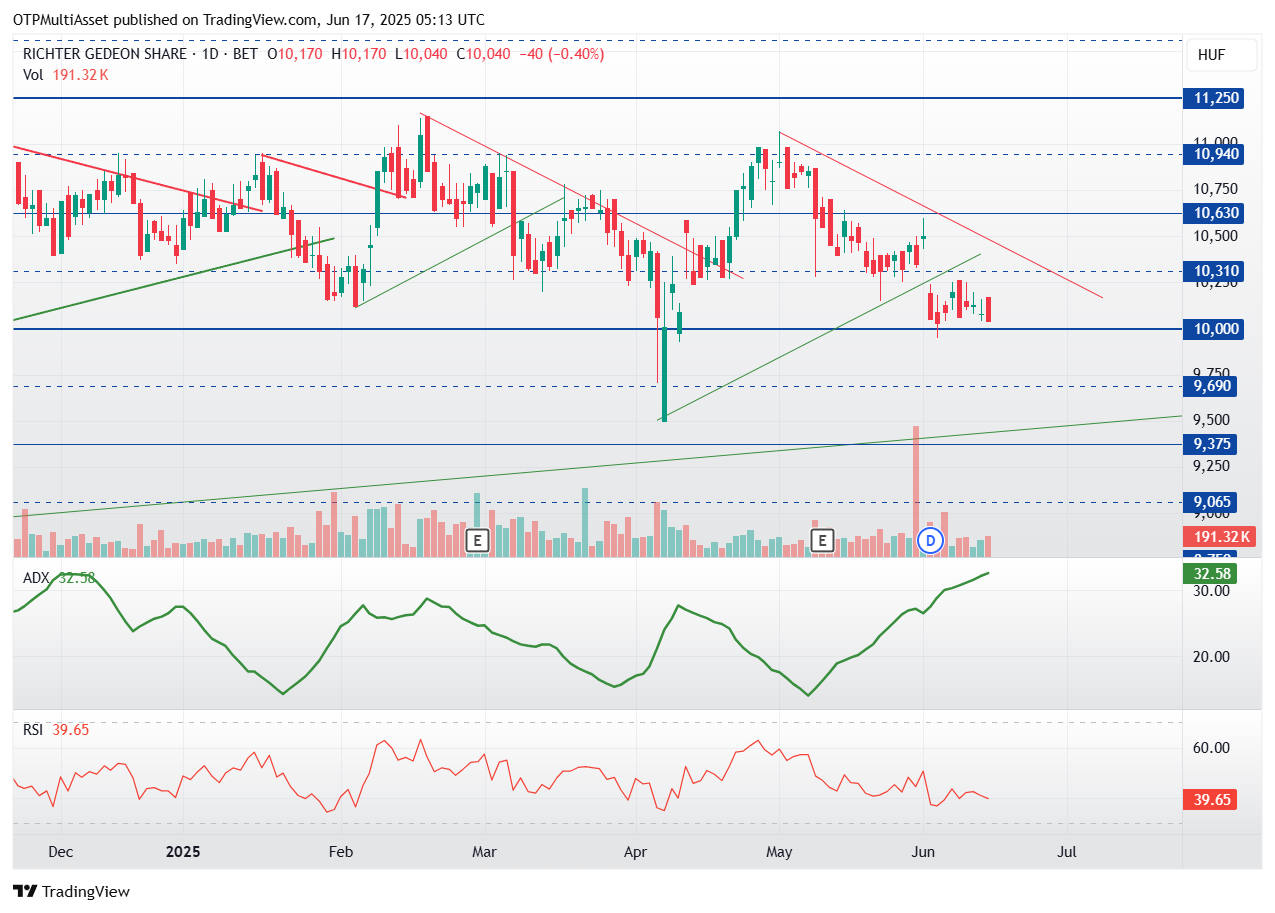1275x913 pixels.
Task: Click the Vol 191.32K legend
Action: click(65, 74)
